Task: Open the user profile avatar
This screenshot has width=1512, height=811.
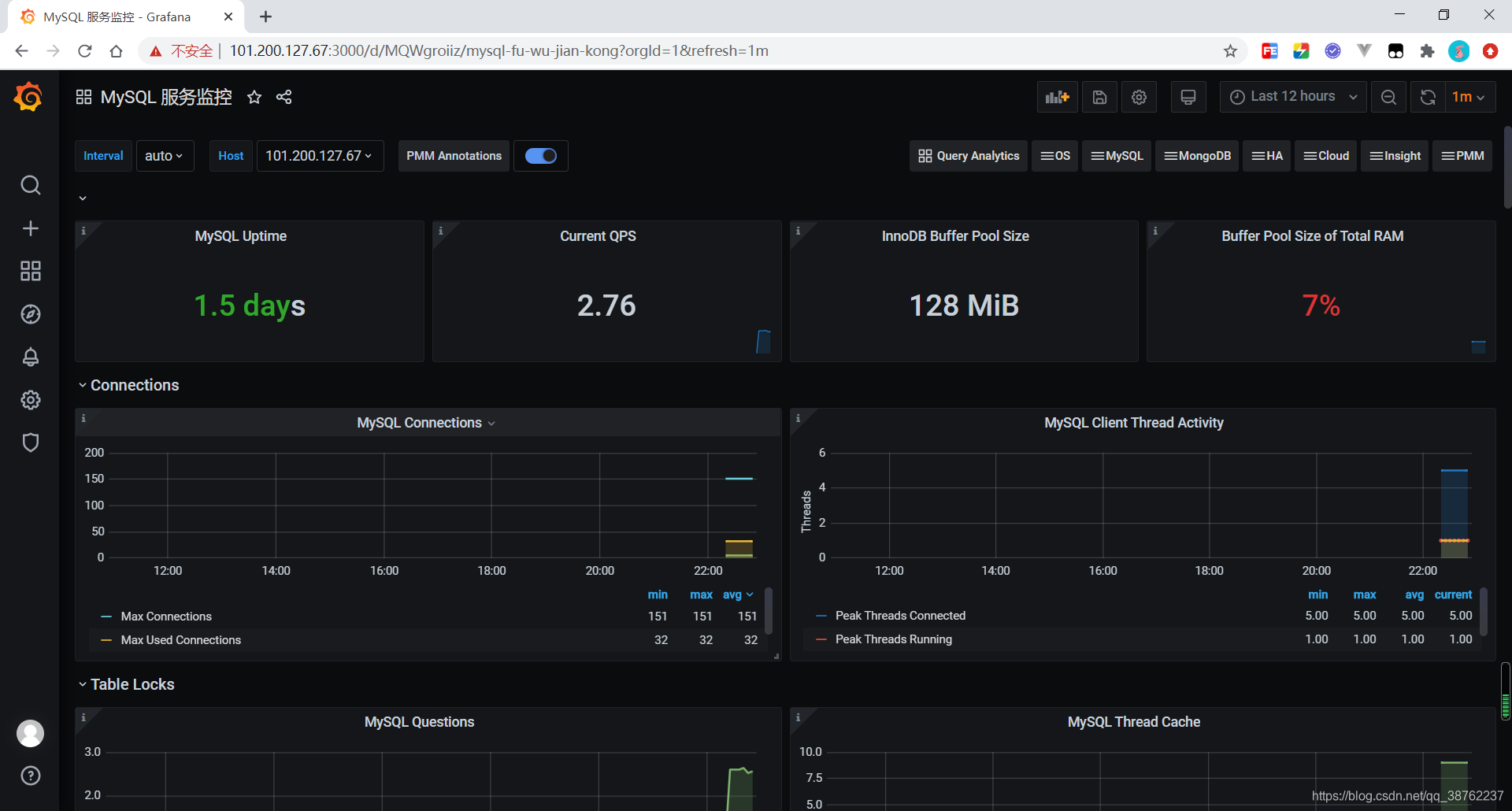Action: click(x=31, y=733)
